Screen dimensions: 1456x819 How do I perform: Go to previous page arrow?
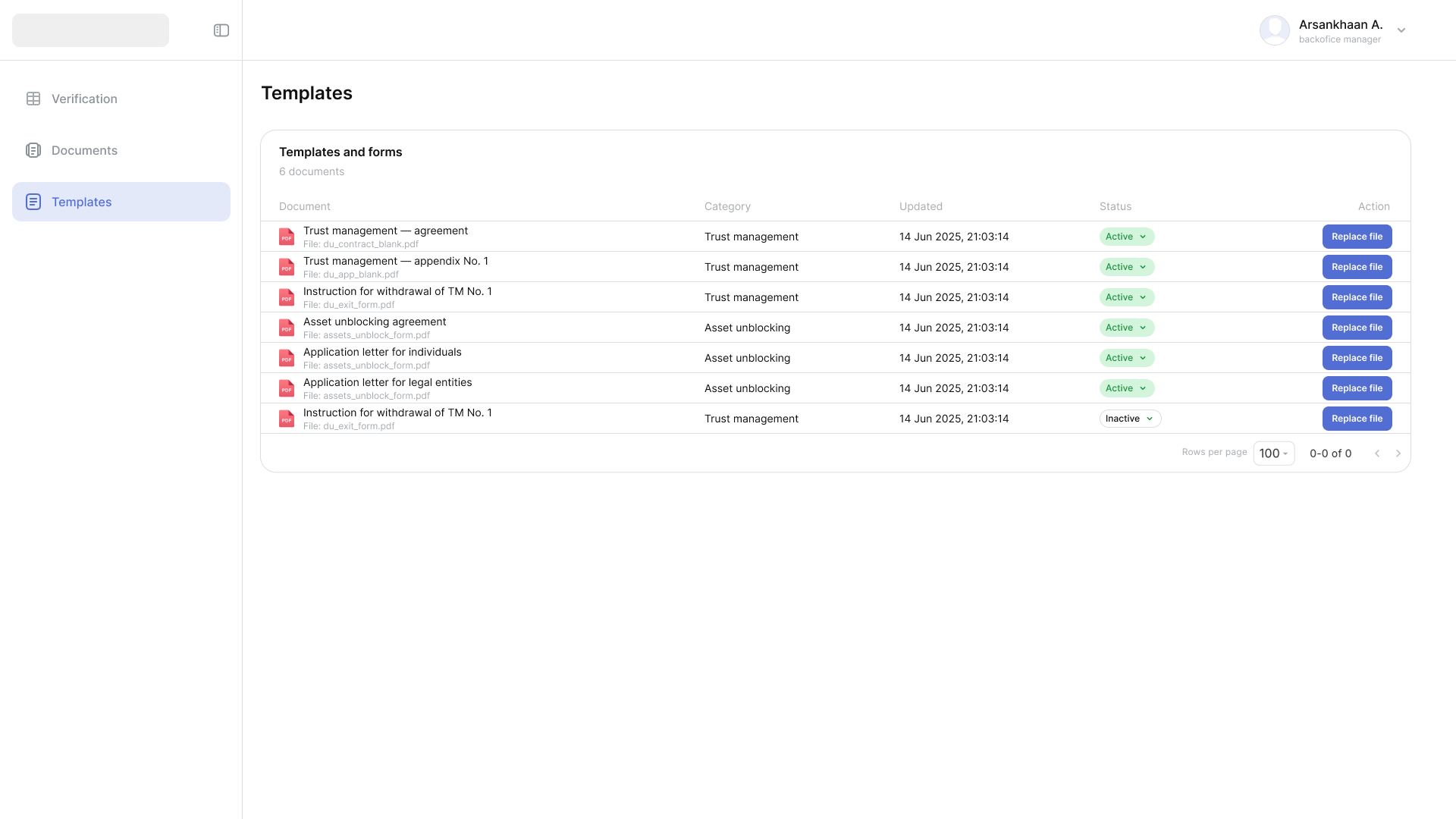point(1377,453)
